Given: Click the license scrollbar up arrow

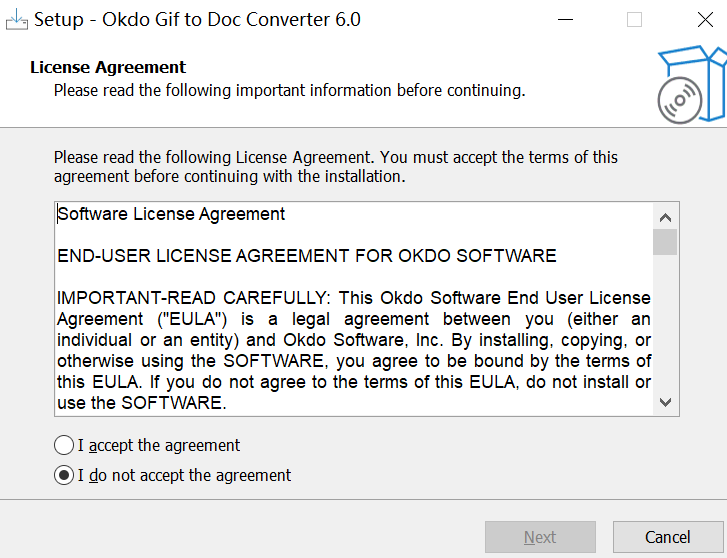Looking at the screenshot, I should pos(666,216).
